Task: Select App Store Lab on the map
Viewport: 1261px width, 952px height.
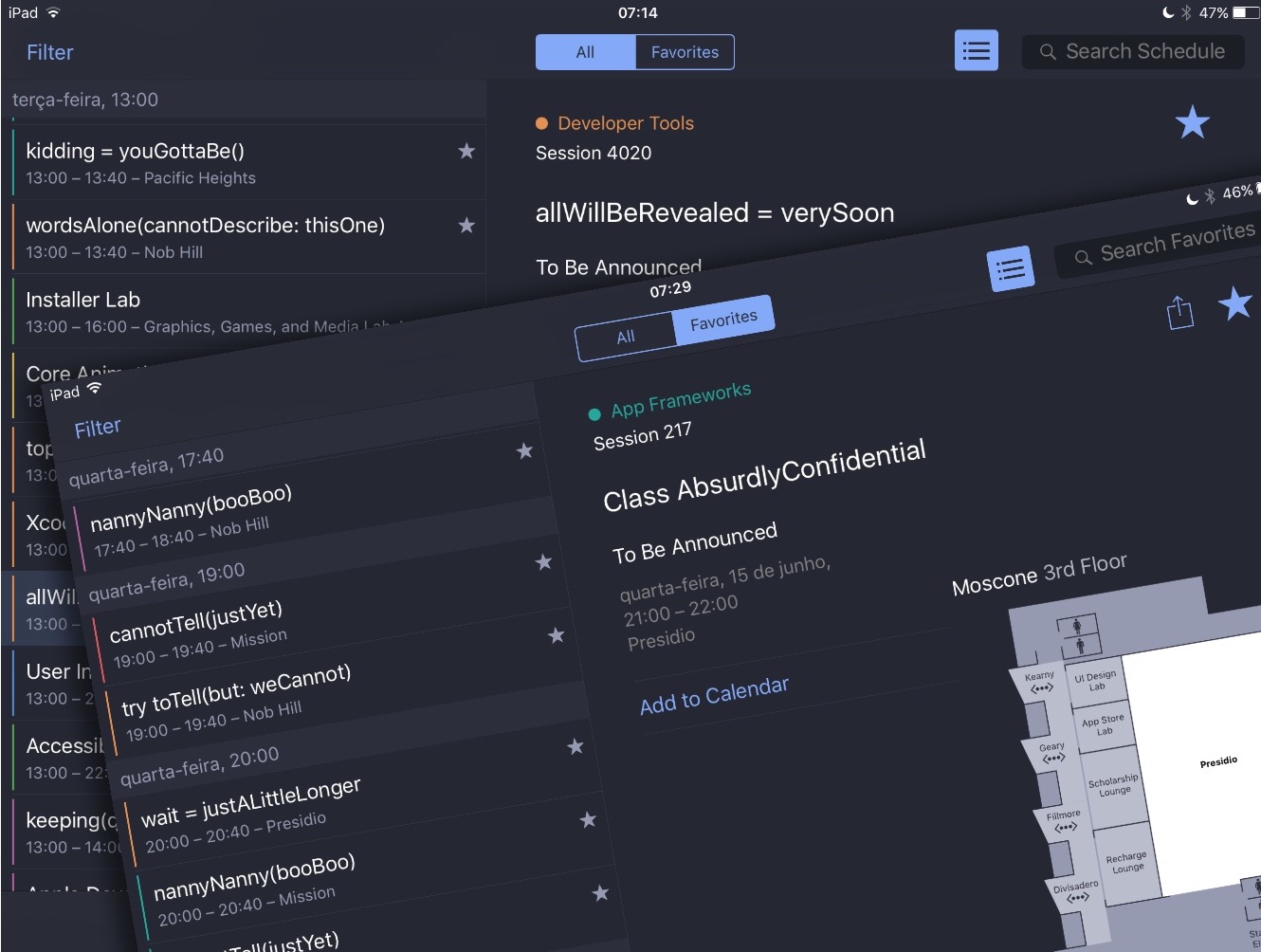Action: 1104,725
